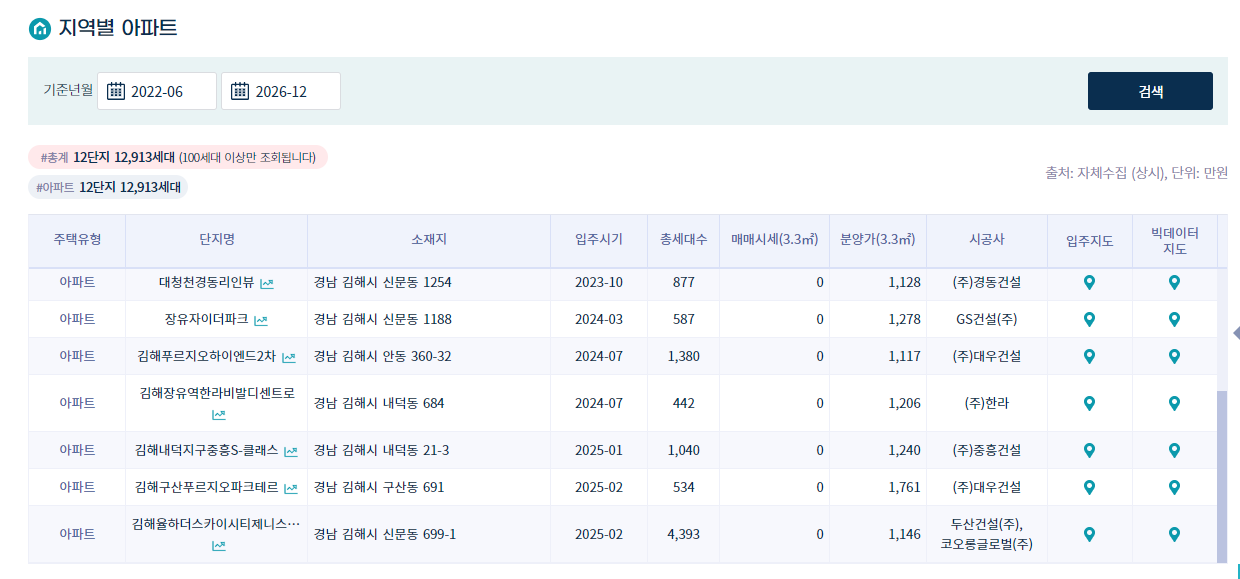Viewport: 1240px width, 579px height.
Task: Click 입주지도 pin for 대청천경동리인뷰
Action: [1089, 283]
